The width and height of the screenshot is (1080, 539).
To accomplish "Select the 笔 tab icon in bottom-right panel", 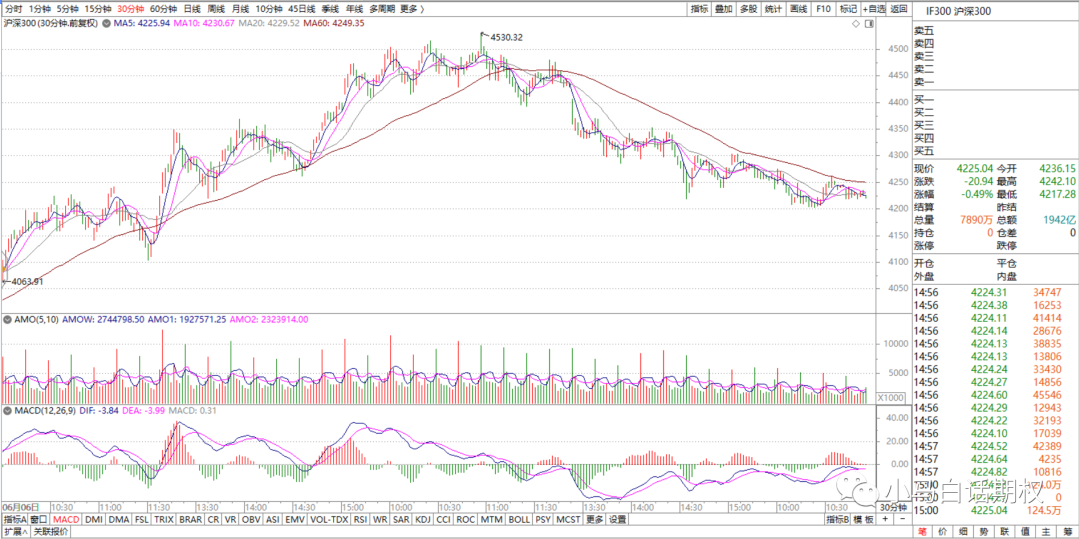I will click(x=922, y=532).
